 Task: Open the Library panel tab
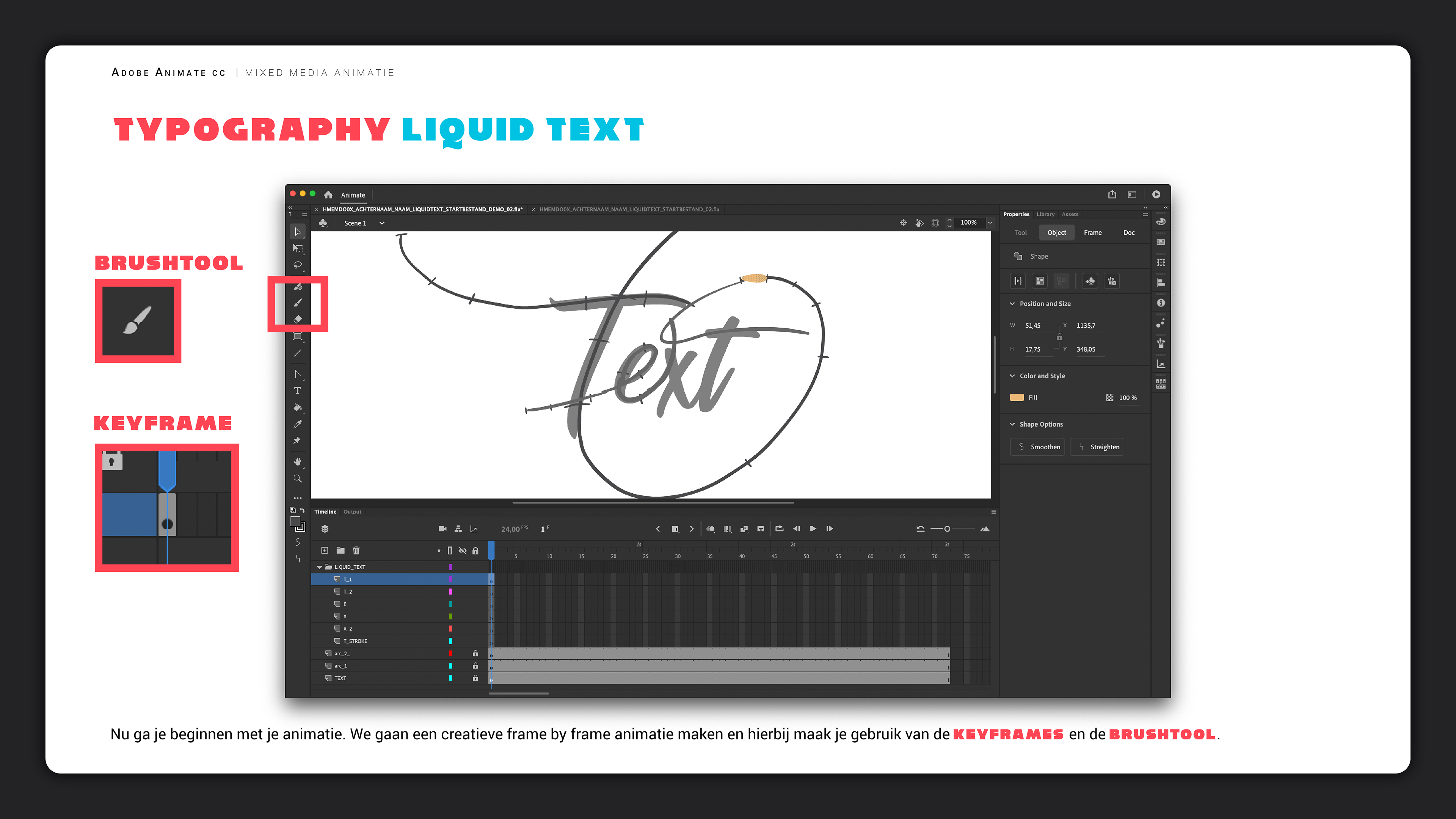click(x=1045, y=214)
